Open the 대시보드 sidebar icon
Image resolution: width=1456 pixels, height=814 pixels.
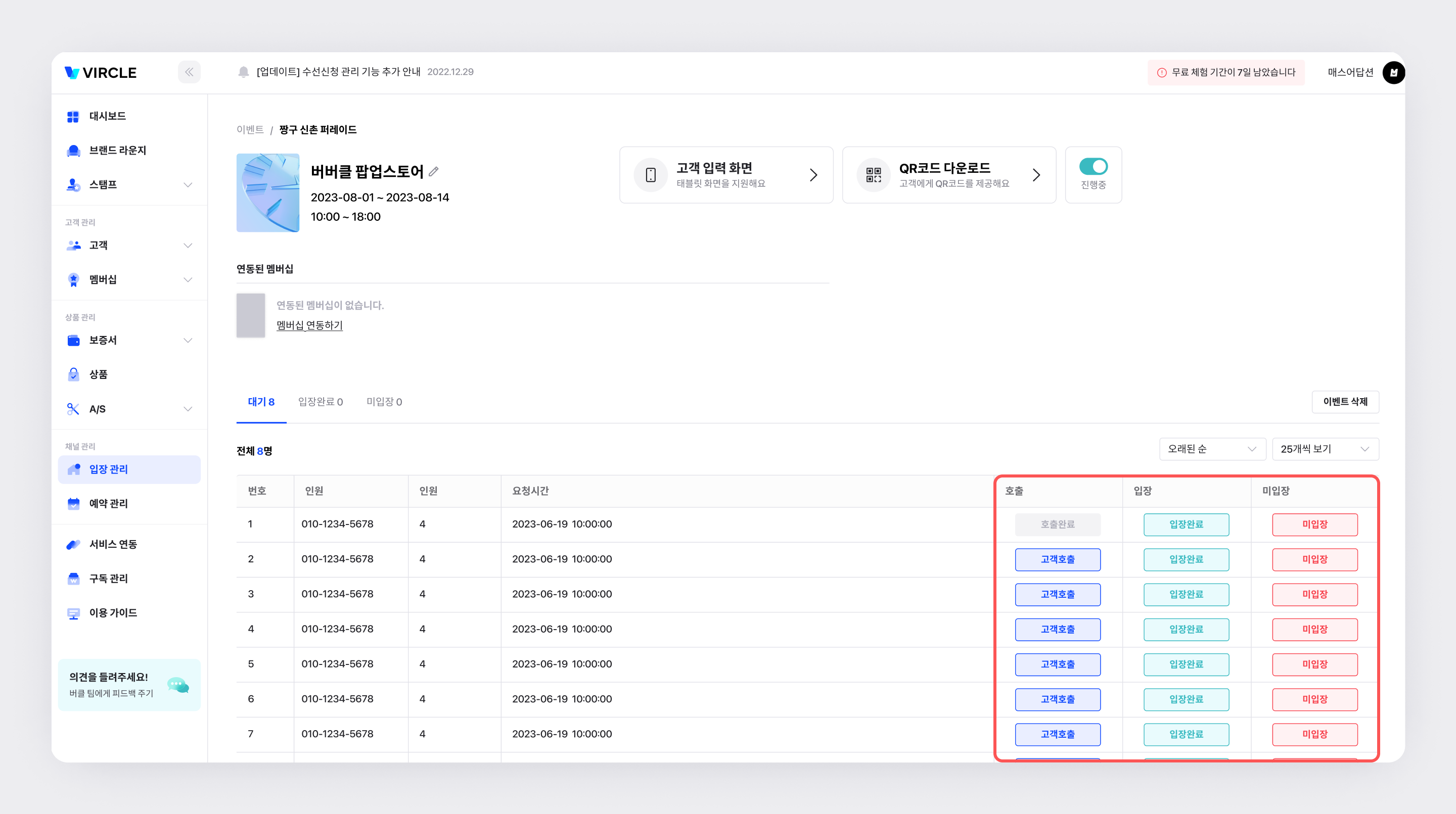(73, 116)
